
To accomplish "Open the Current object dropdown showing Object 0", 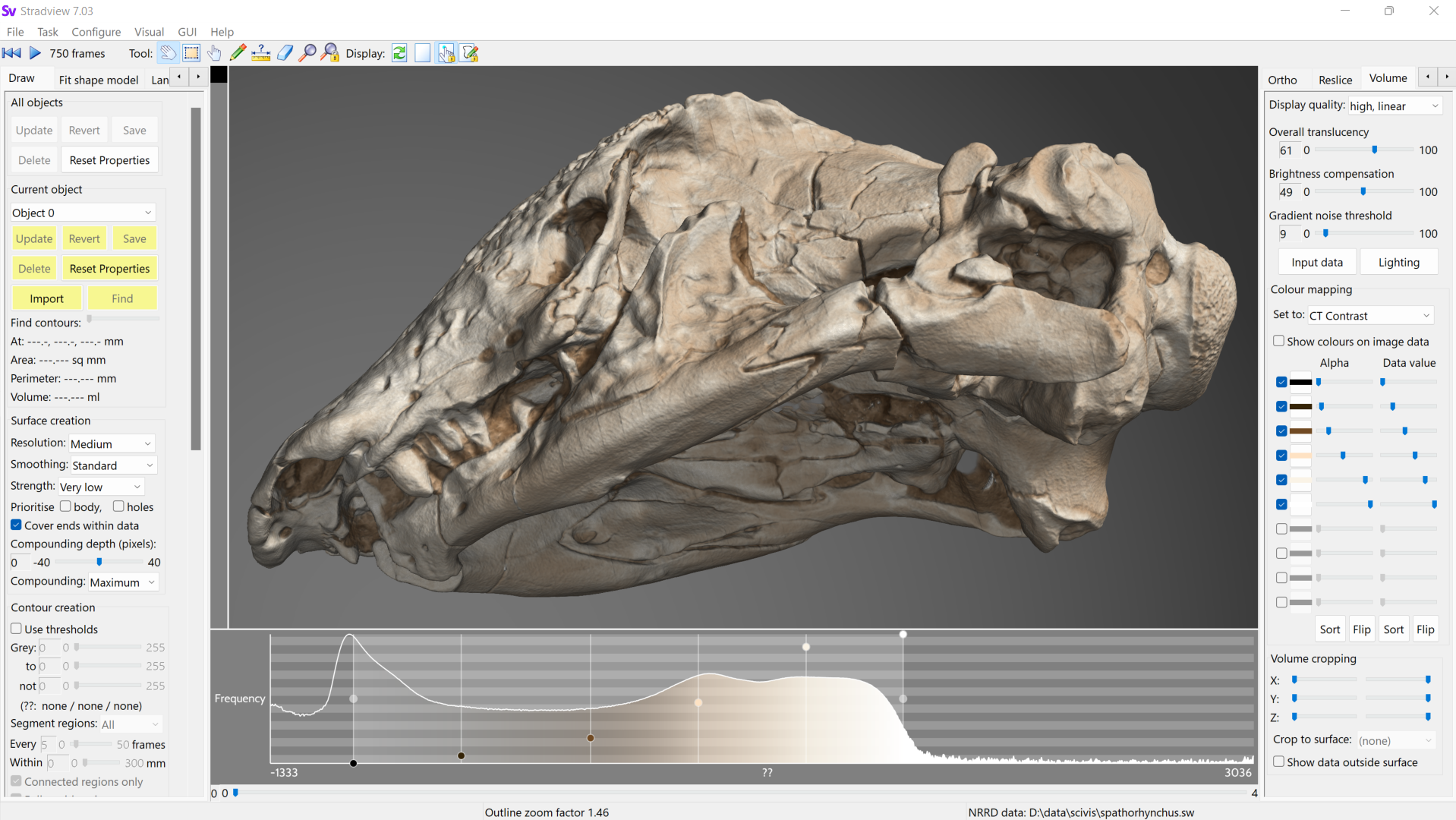I will (x=83, y=213).
